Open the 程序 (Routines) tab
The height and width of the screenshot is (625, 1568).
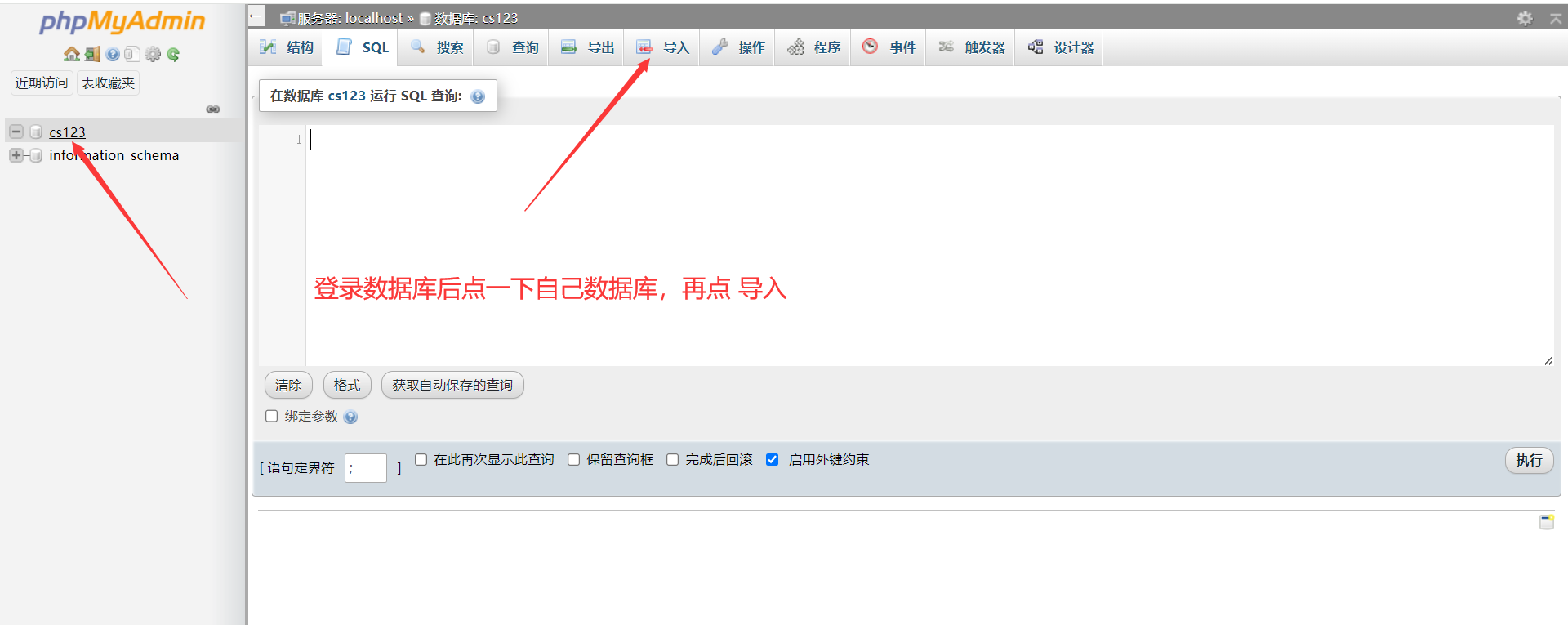813,47
